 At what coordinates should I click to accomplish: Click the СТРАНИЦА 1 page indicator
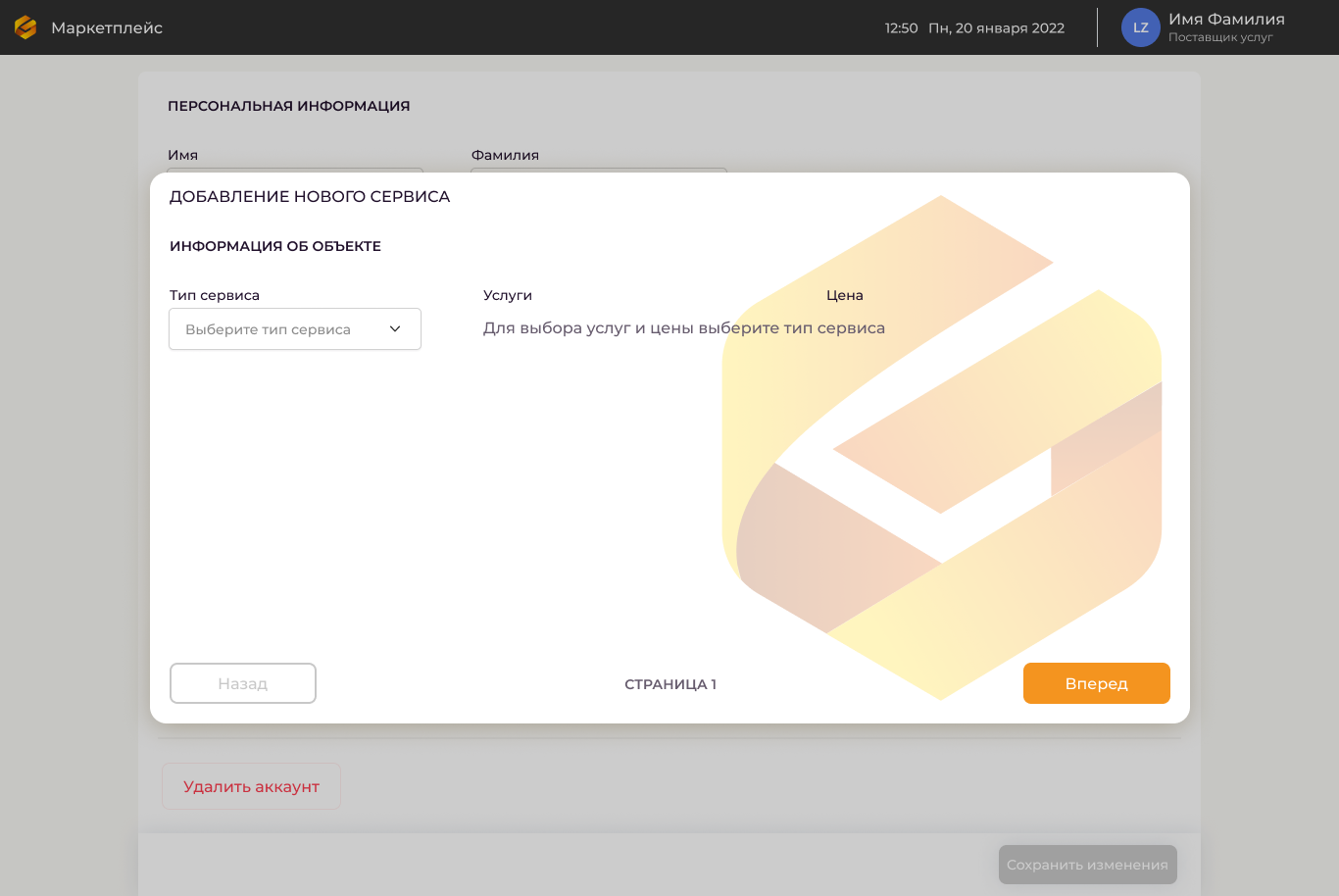click(x=670, y=684)
